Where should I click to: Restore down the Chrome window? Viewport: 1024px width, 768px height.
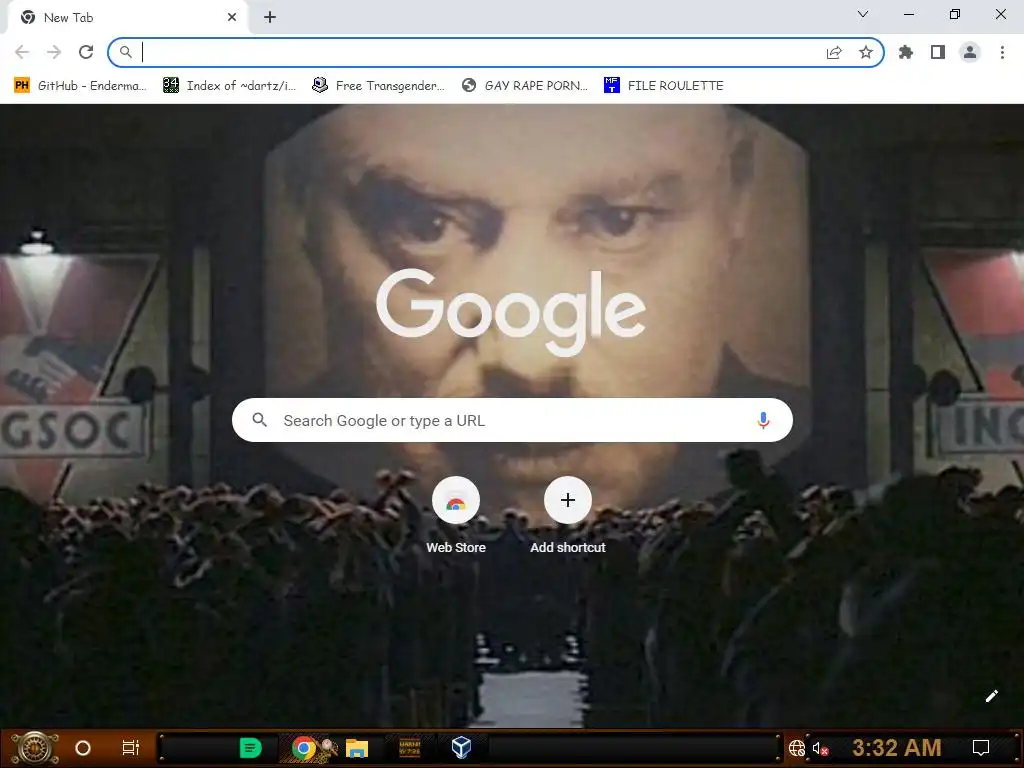(955, 14)
